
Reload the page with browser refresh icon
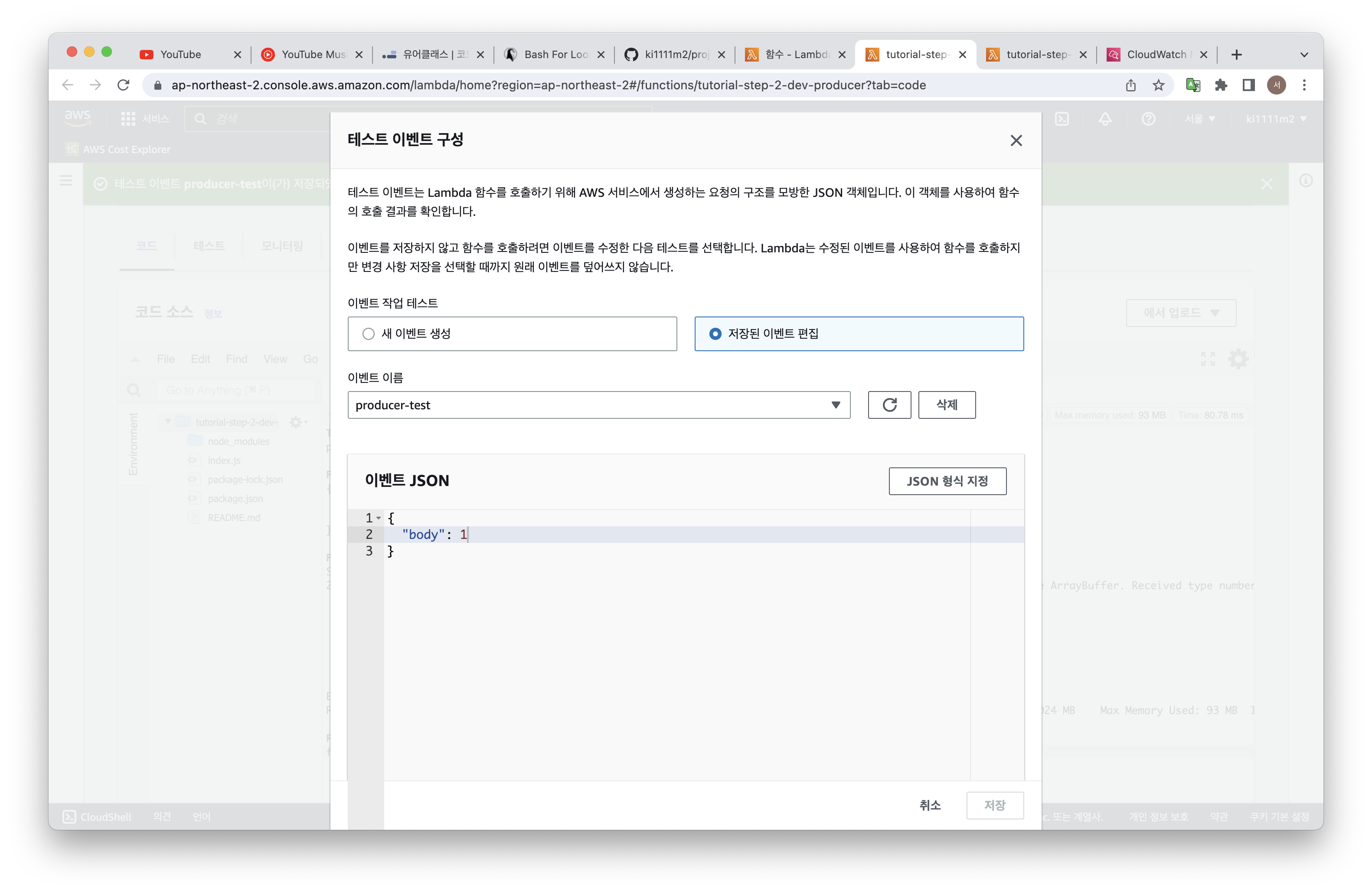click(x=123, y=85)
